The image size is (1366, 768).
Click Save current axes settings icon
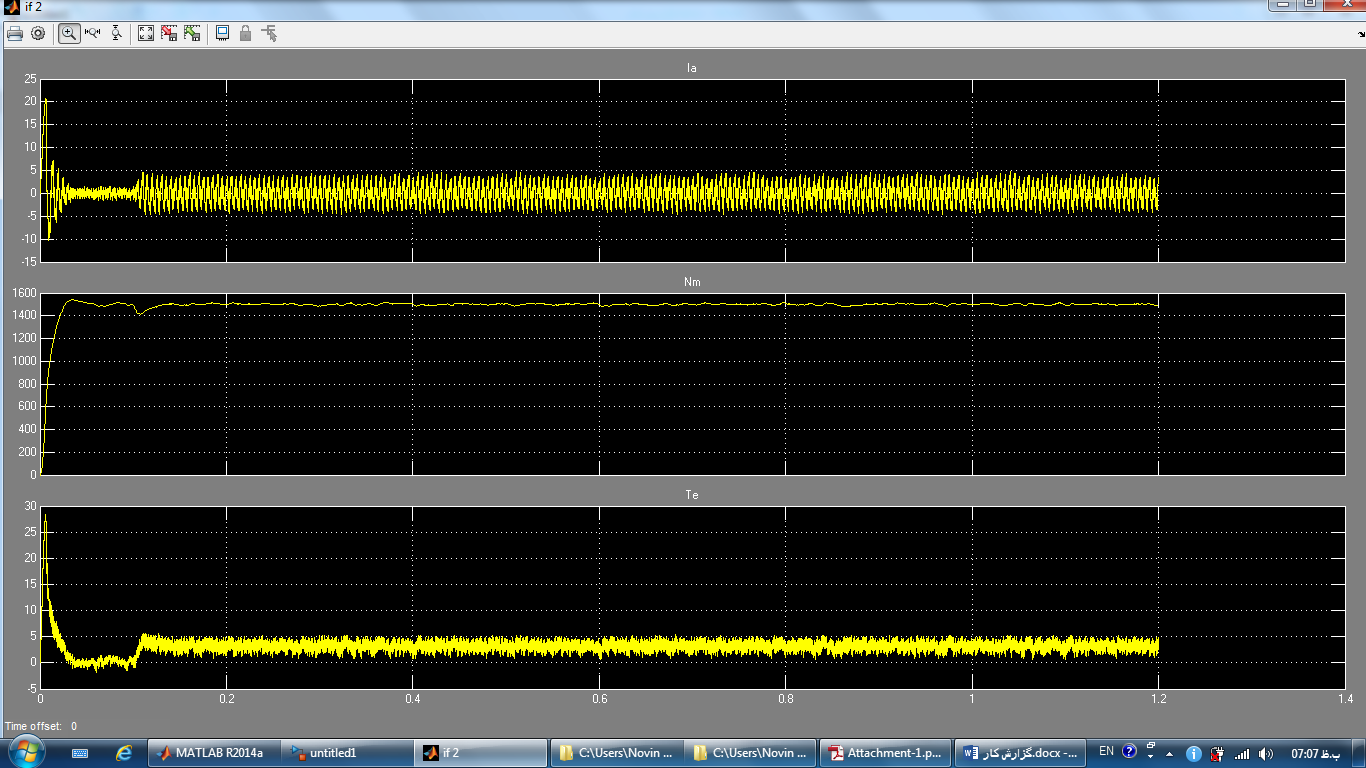coord(169,33)
